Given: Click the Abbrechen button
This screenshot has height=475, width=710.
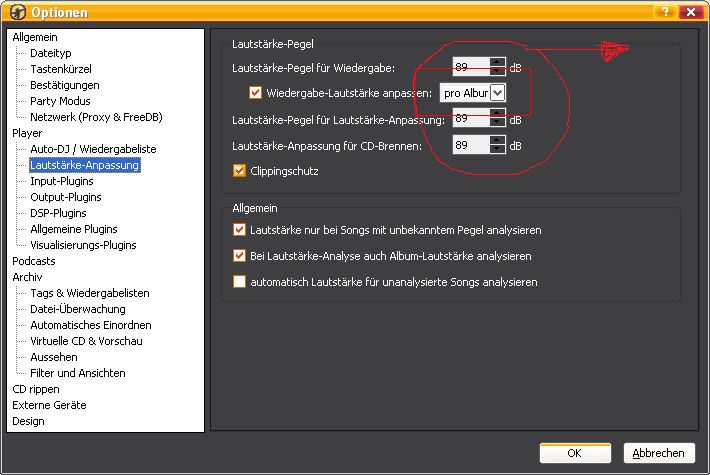Looking at the screenshot, I should click(x=659, y=453).
